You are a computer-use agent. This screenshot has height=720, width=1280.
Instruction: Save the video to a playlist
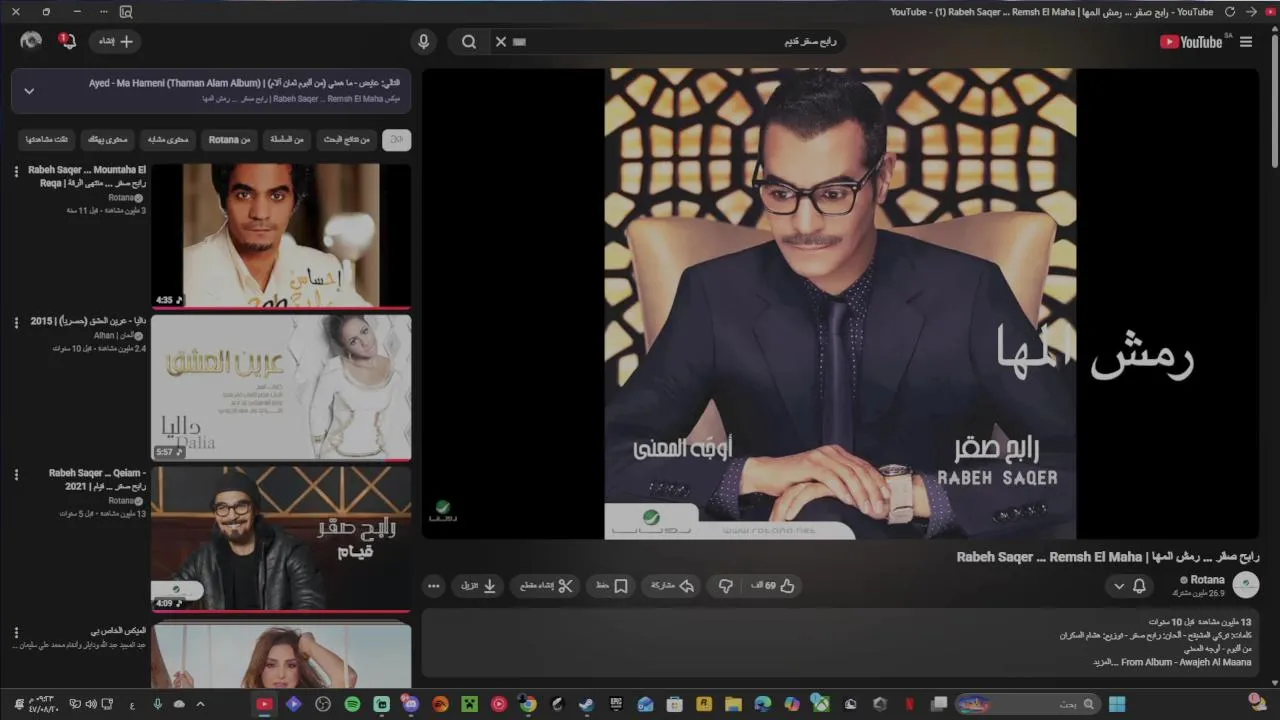611,586
